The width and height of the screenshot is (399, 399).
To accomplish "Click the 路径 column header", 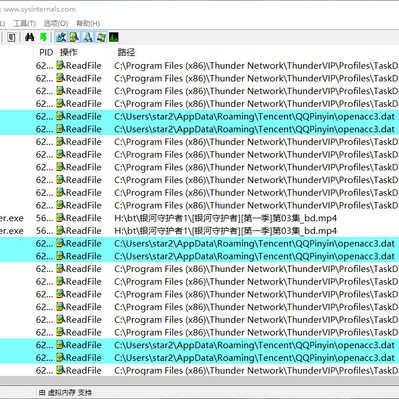I will pyautogui.click(x=126, y=52).
